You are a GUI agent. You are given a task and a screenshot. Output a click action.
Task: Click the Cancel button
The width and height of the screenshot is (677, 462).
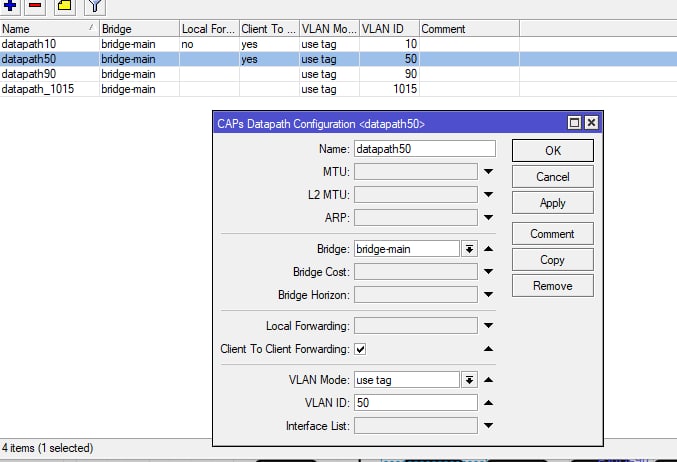pos(553,177)
